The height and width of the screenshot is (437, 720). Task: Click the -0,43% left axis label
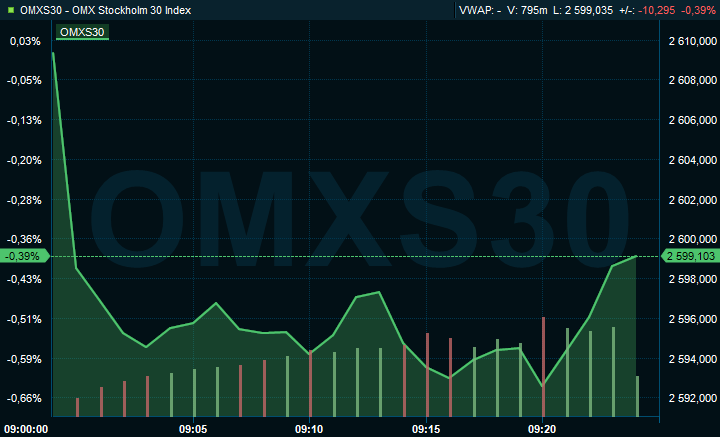pyautogui.click(x=24, y=279)
